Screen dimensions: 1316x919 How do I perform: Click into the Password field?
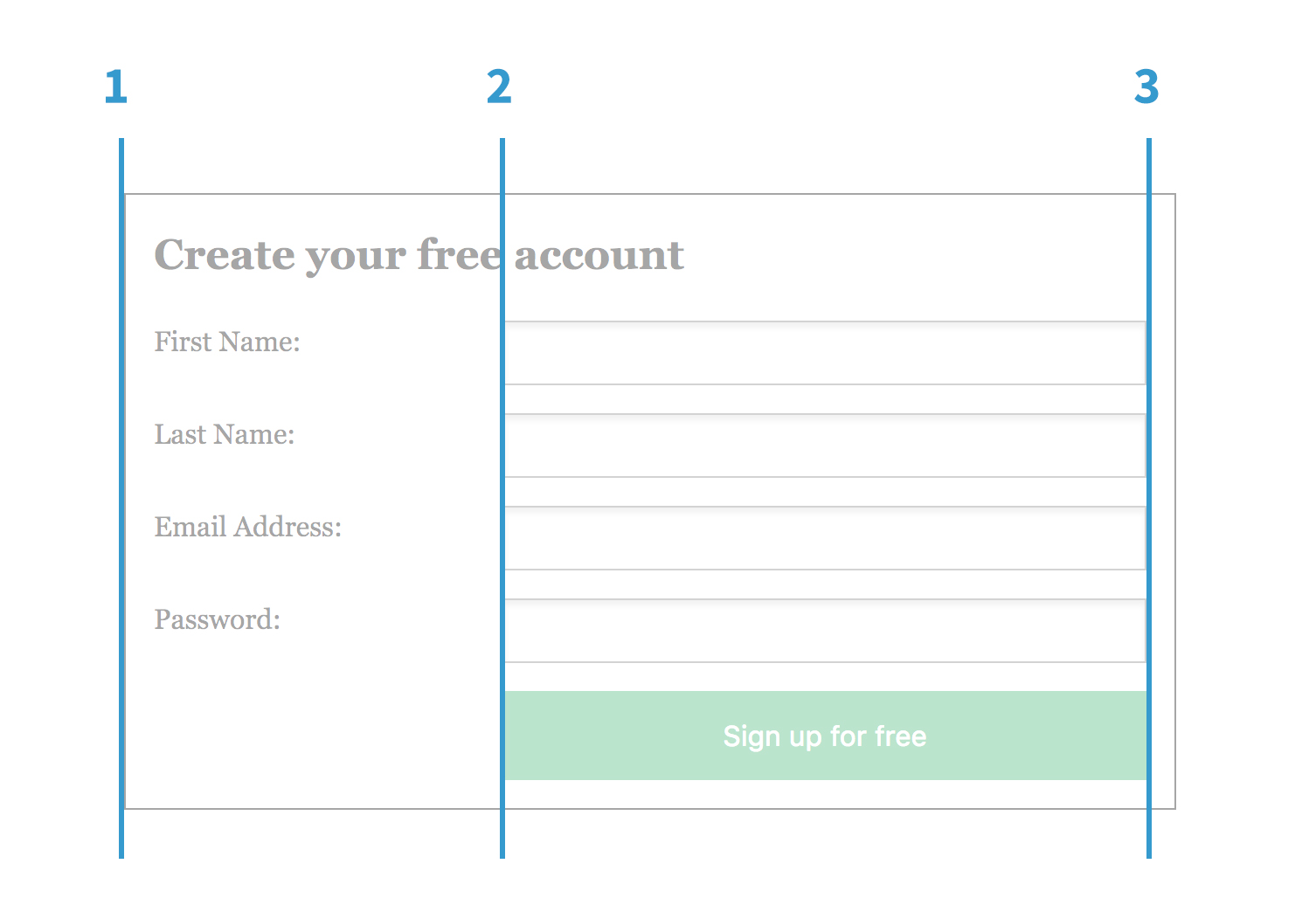(x=824, y=631)
